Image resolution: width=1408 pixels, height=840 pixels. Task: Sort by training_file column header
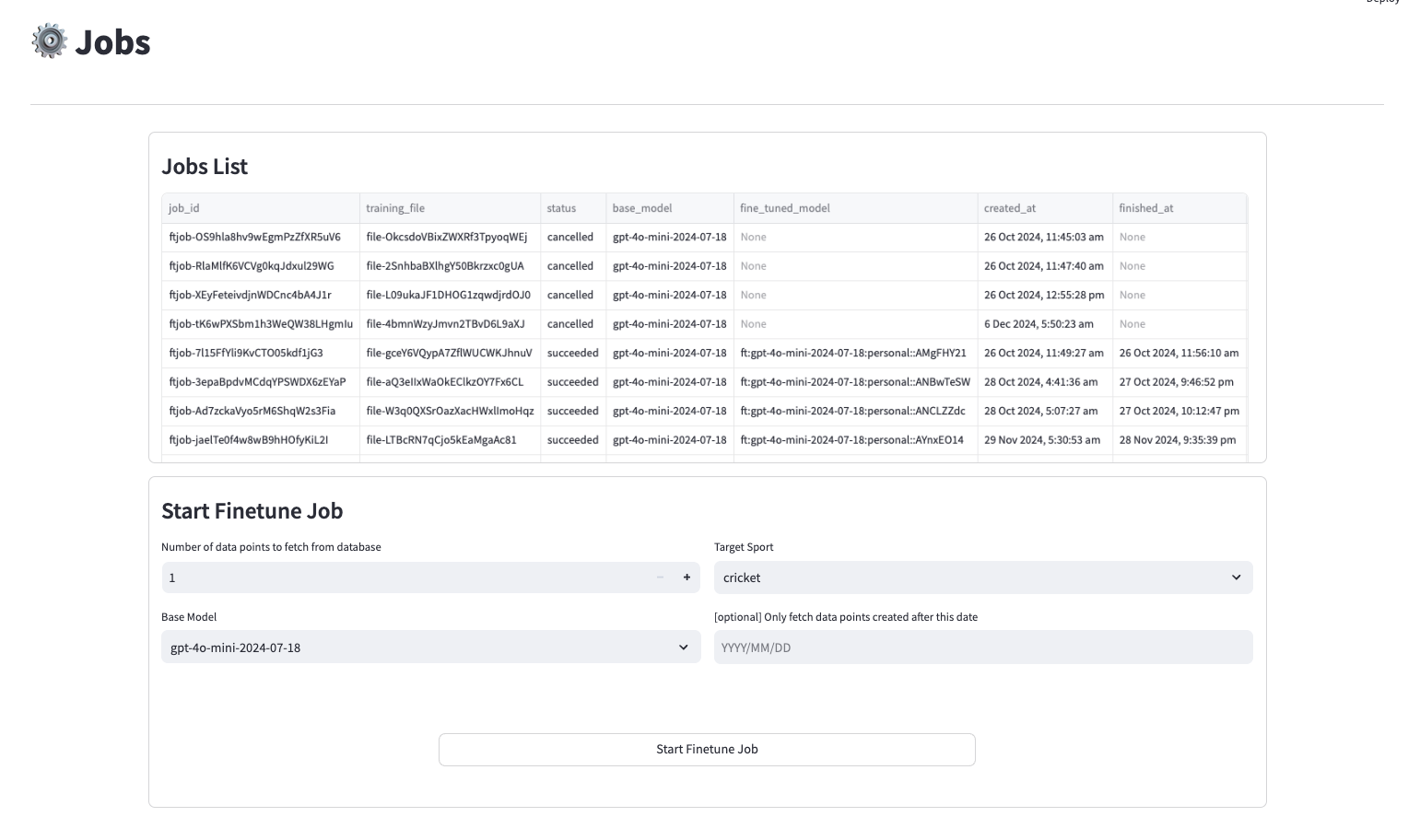(450, 208)
